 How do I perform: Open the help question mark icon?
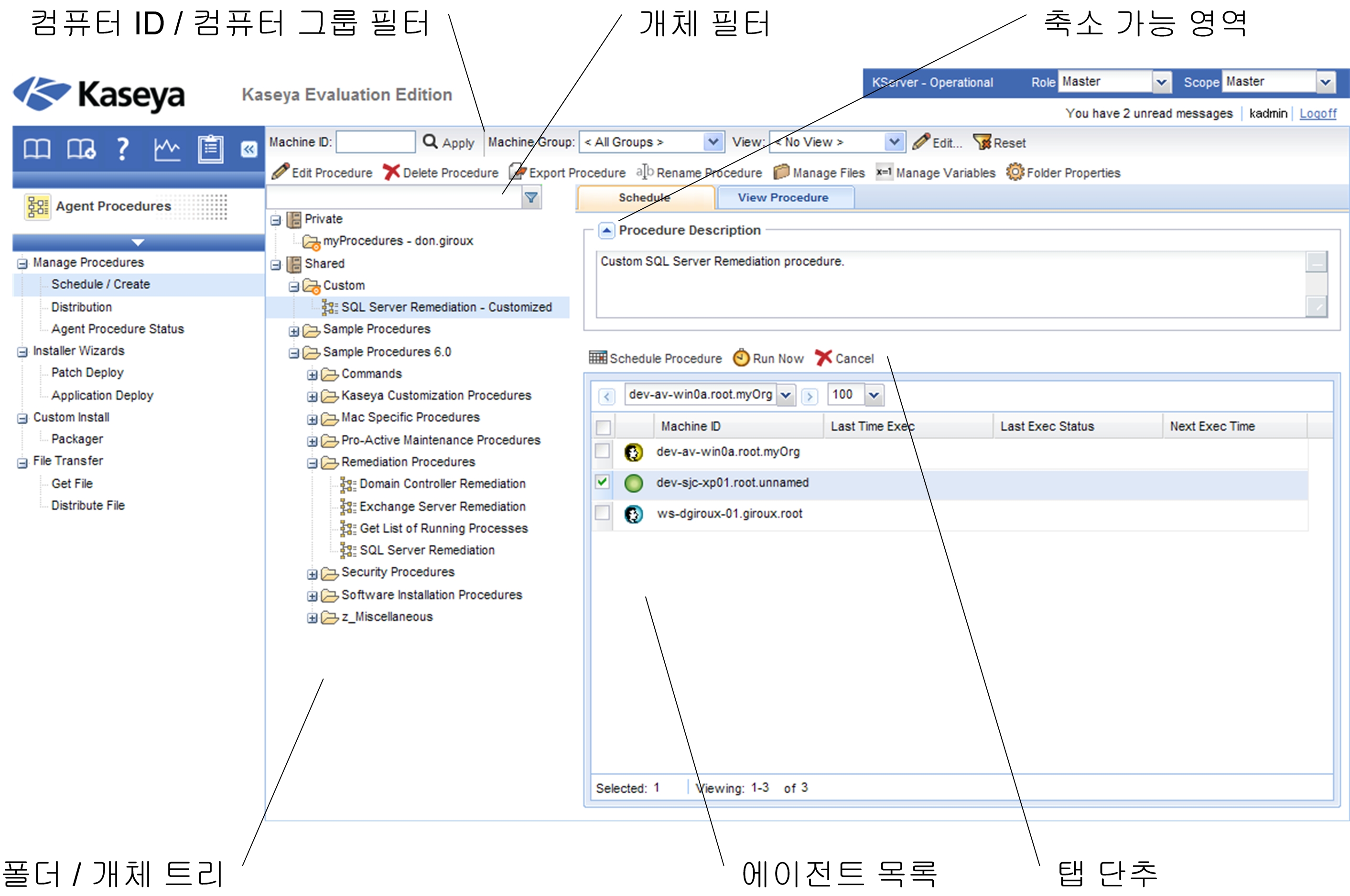pyautogui.click(x=122, y=149)
